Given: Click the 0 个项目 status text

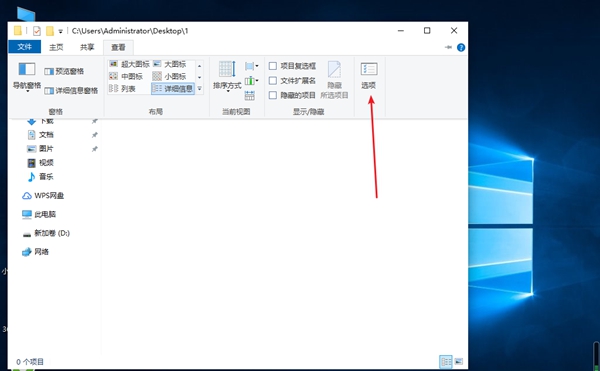Looking at the screenshot, I should coord(30,362).
